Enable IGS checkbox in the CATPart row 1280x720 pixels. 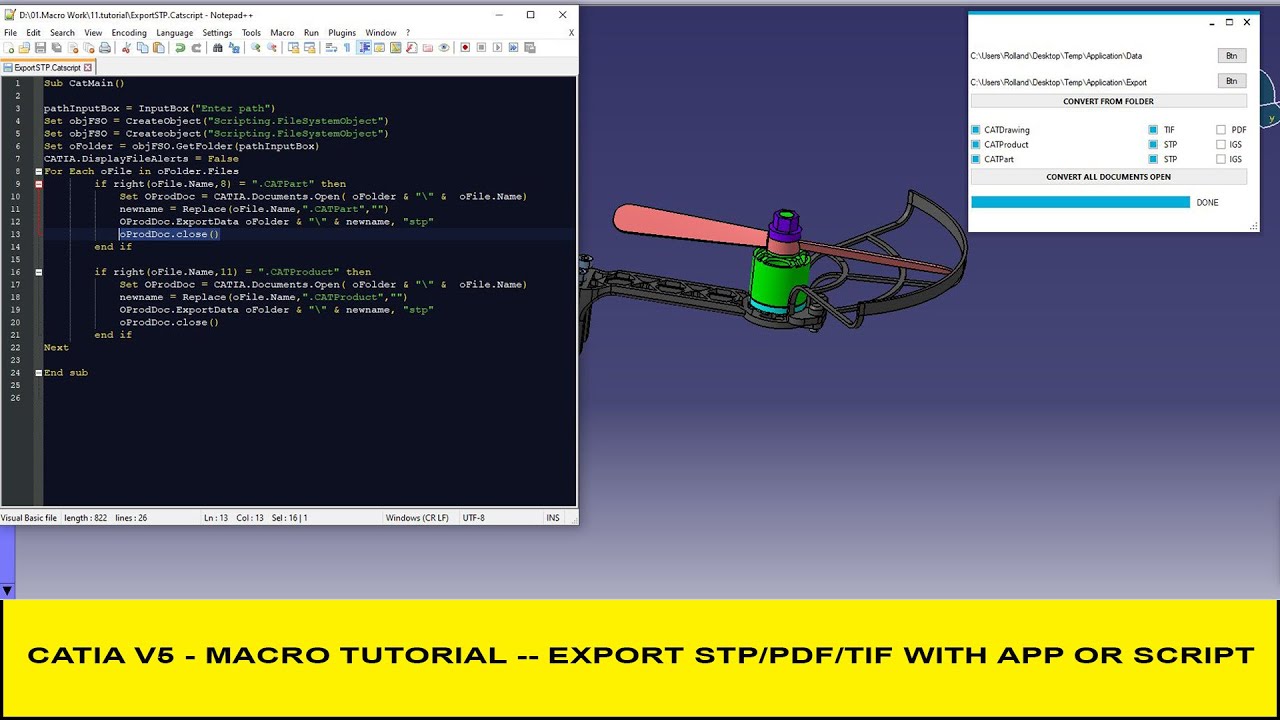(x=1221, y=159)
